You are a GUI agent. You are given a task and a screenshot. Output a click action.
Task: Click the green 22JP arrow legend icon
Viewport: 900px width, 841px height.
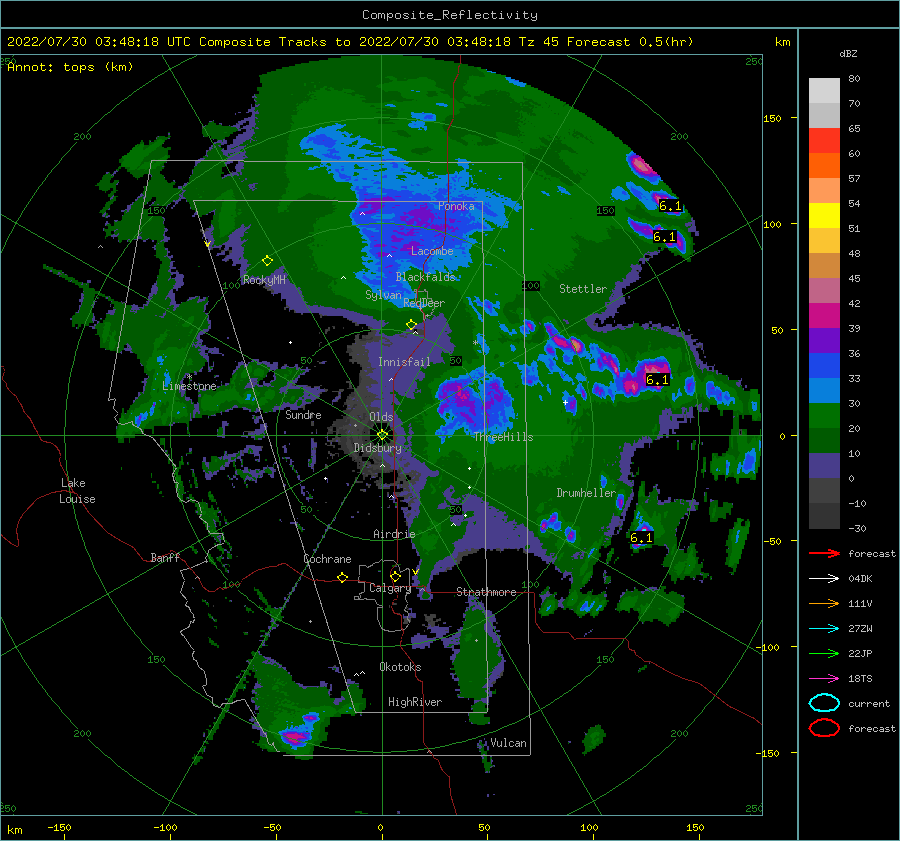tap(824, 653)
